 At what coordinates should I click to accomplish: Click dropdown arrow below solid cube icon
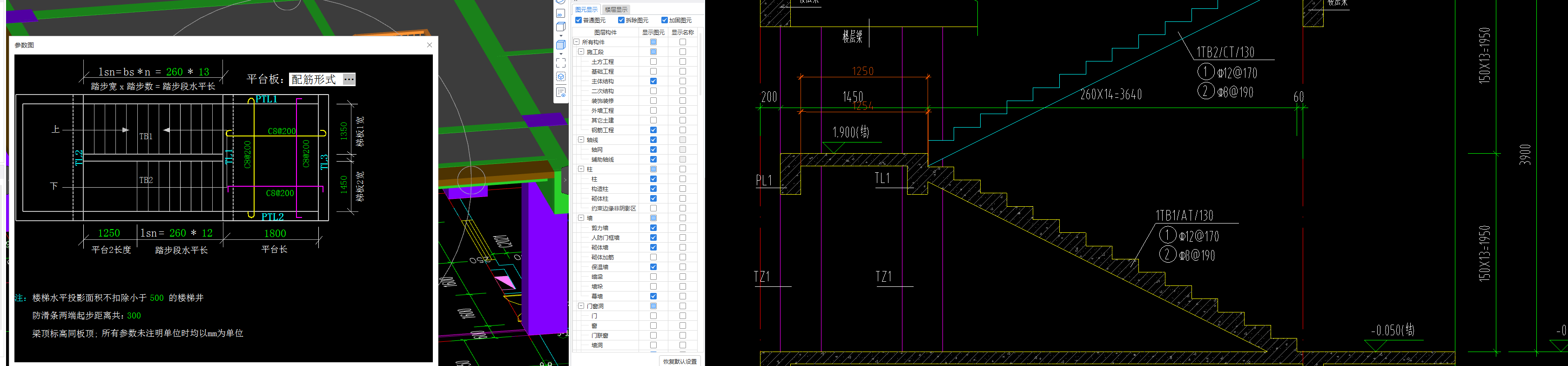point(561,54)
